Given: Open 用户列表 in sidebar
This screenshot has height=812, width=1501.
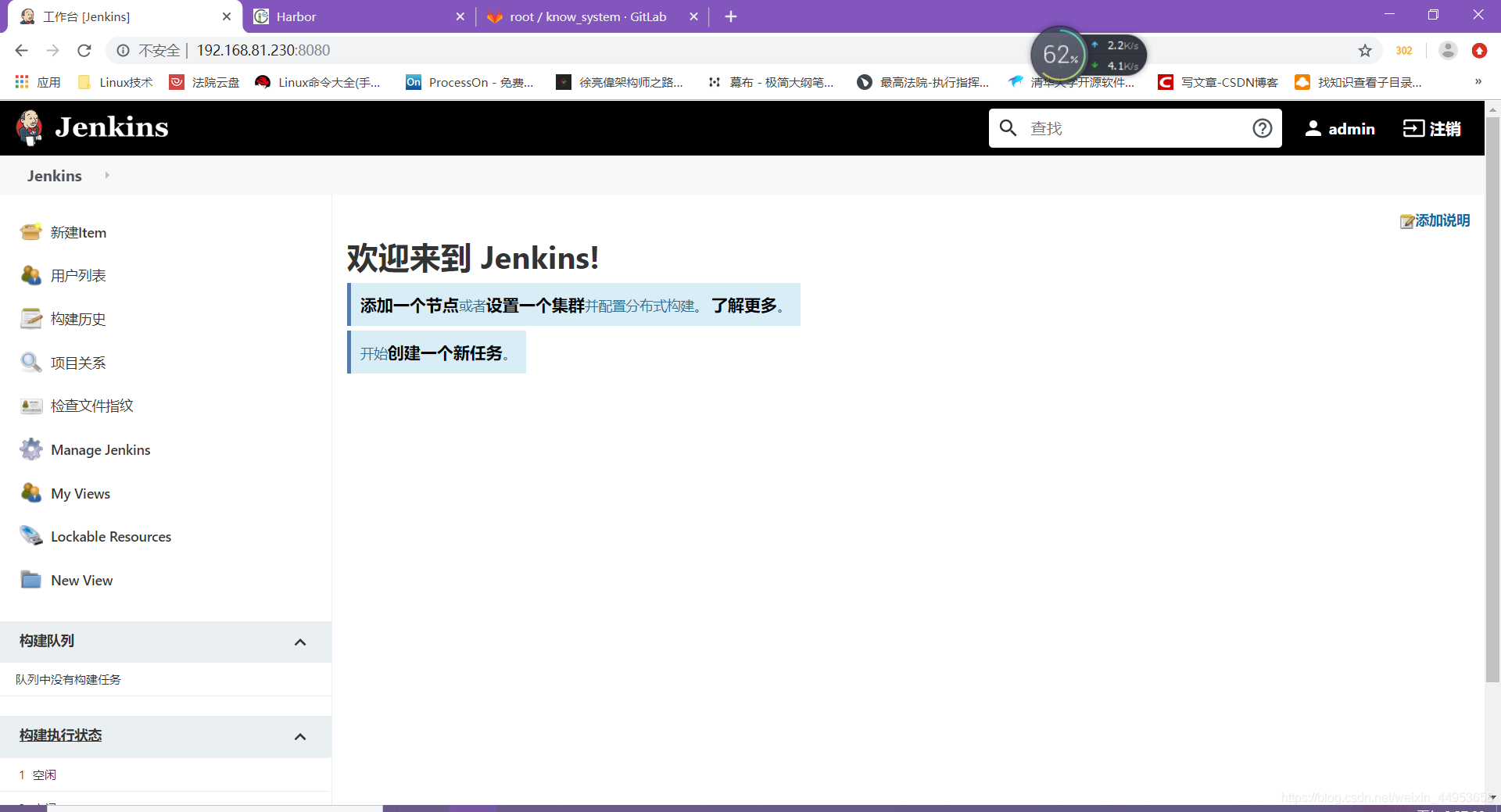Looking at the screenshot, I should 78,275.
